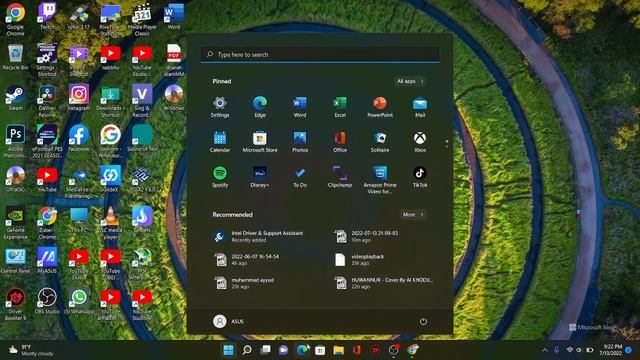Select WhatsApp desktop shortcut
Image resolution: width=640 pixels, height=360 pixels.
[79, 301]
